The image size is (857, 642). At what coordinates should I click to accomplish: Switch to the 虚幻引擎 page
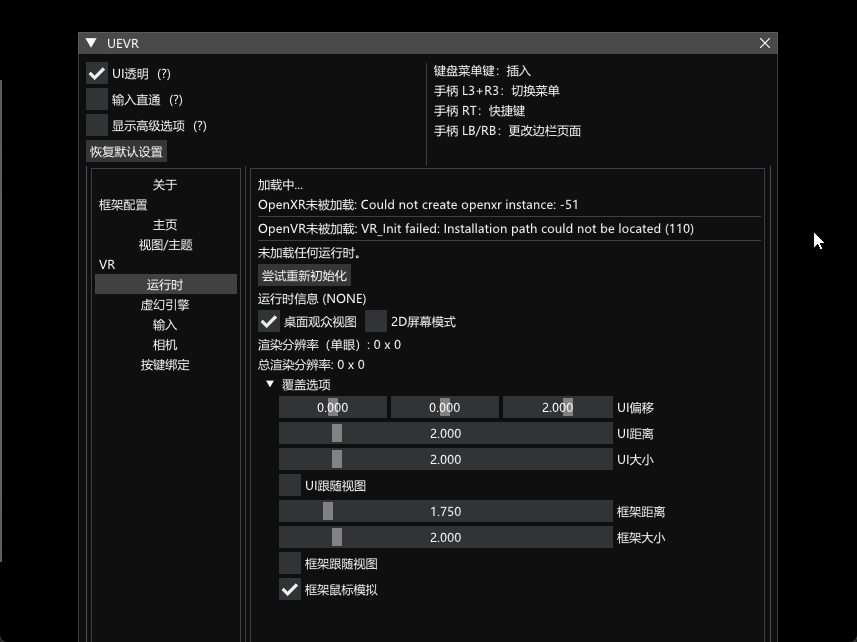pos(165,305)
